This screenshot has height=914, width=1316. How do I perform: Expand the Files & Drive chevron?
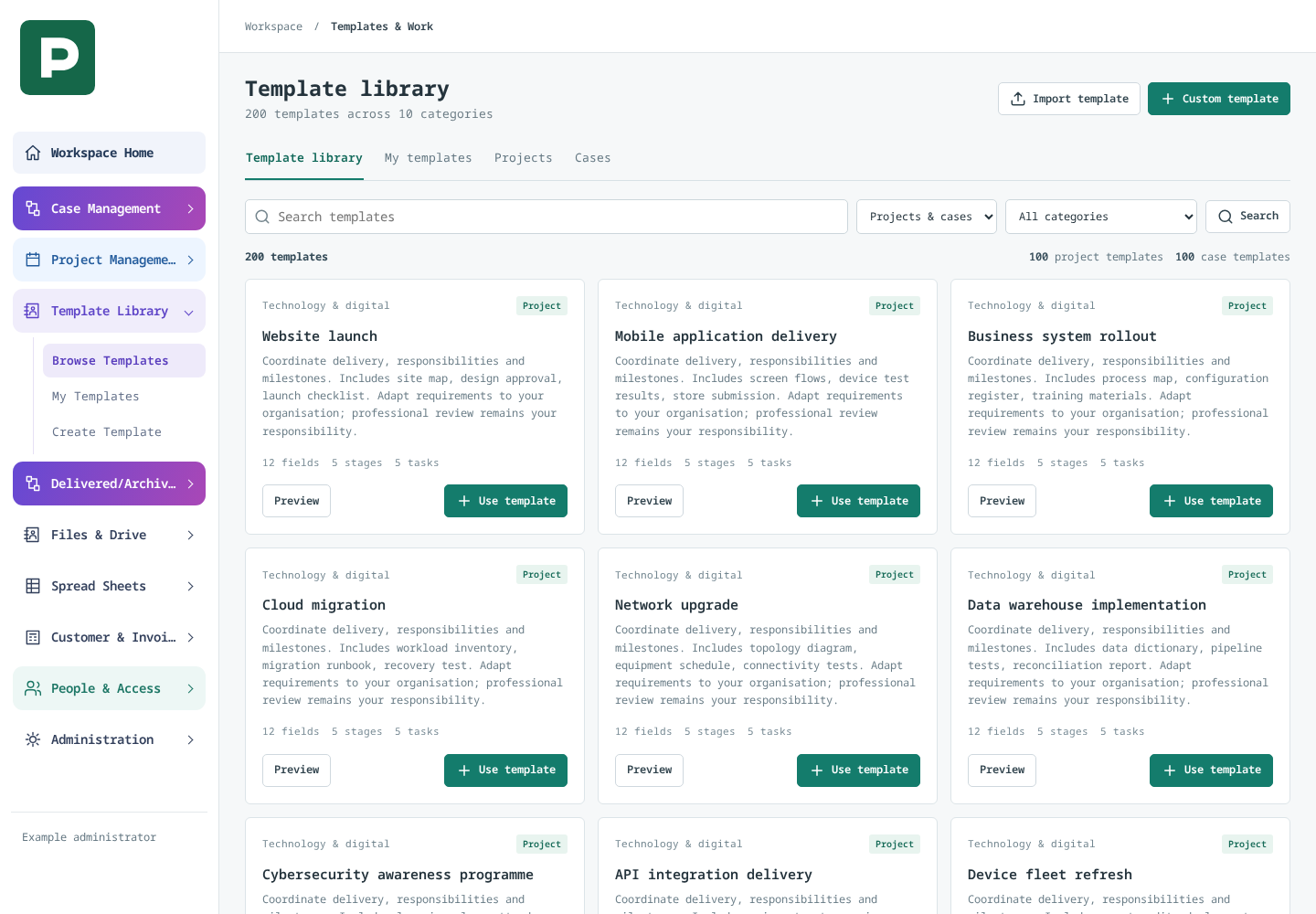click(190, 535)
